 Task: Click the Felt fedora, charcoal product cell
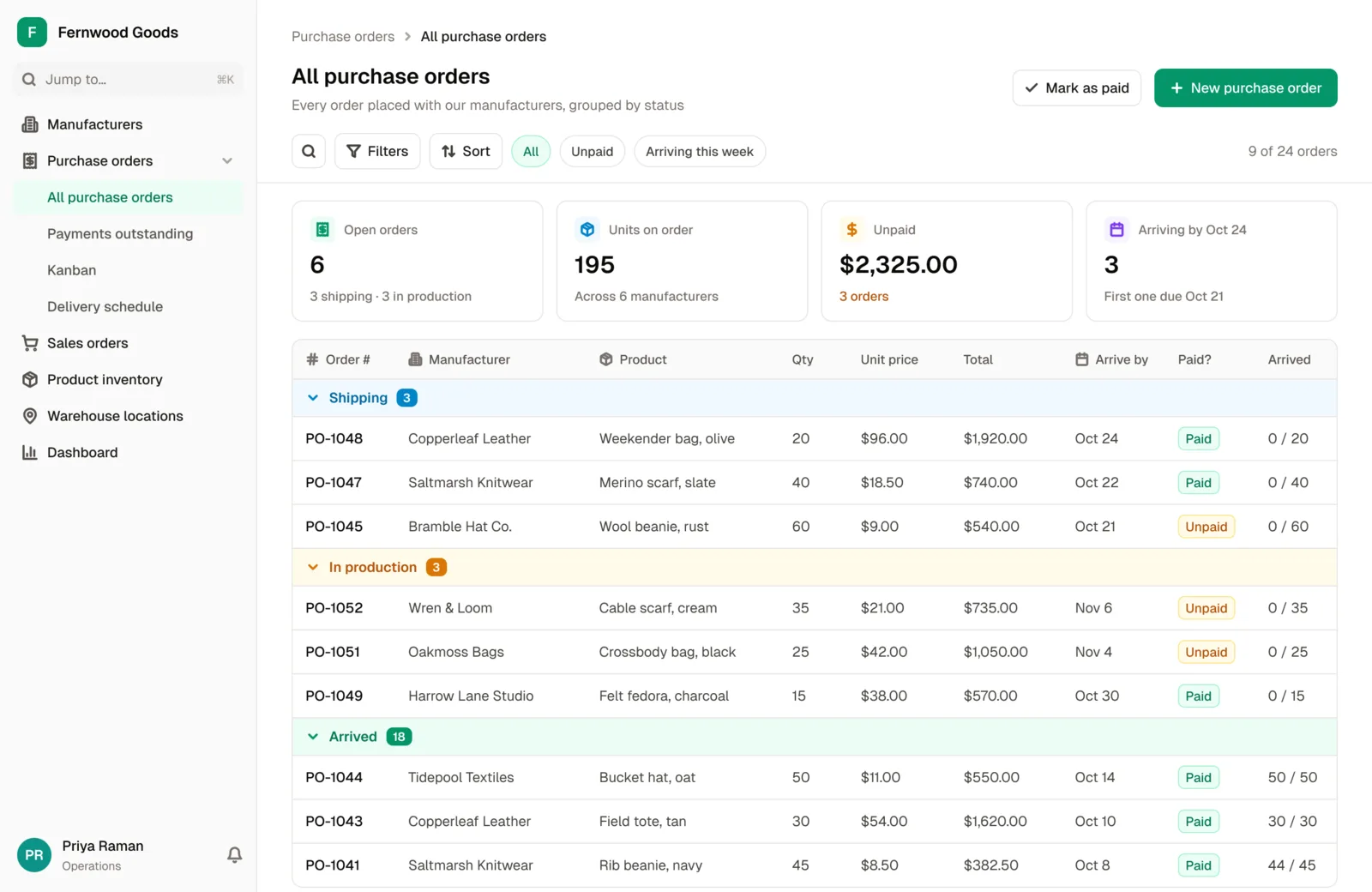pyautogui.click(x=664, y=696)
